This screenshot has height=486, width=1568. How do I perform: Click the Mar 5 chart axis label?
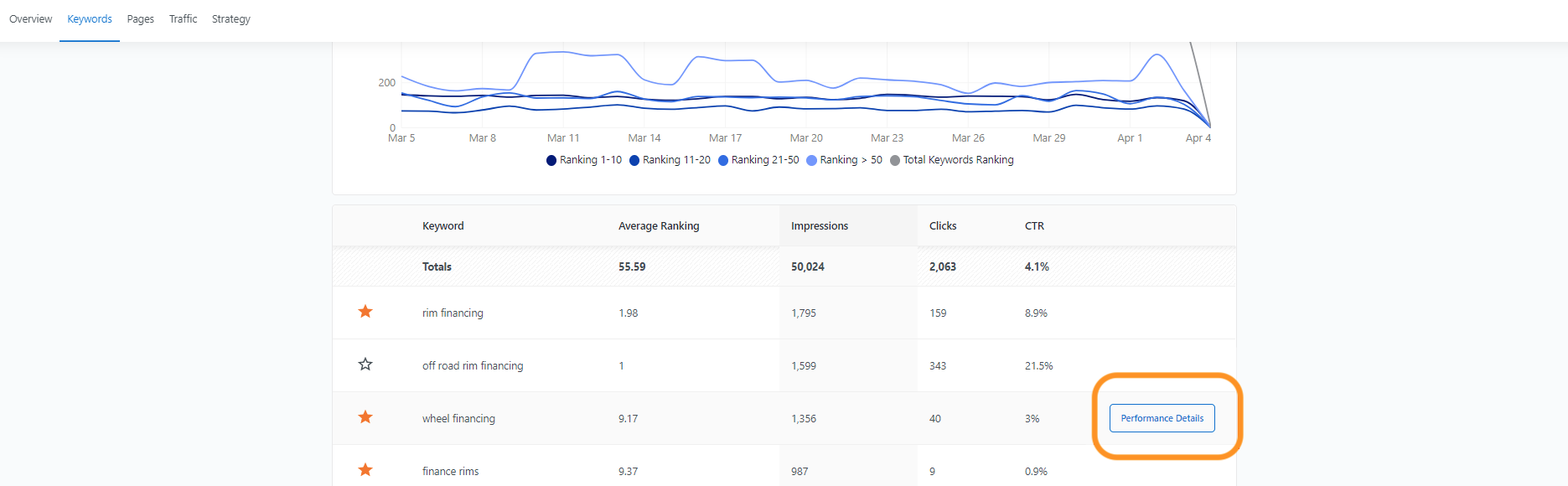[401, 138]
